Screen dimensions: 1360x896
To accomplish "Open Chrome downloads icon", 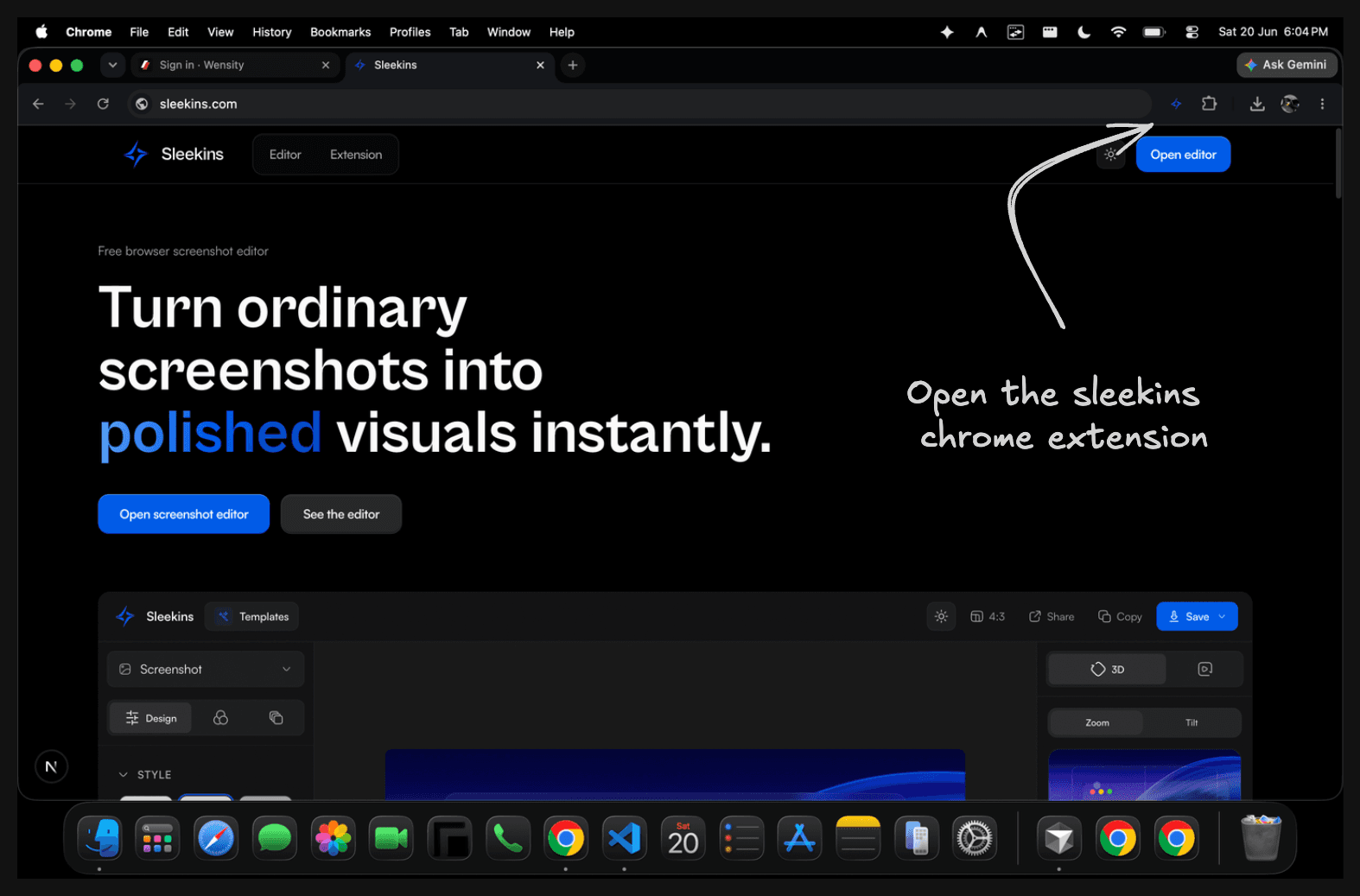I will (1257, 104).
